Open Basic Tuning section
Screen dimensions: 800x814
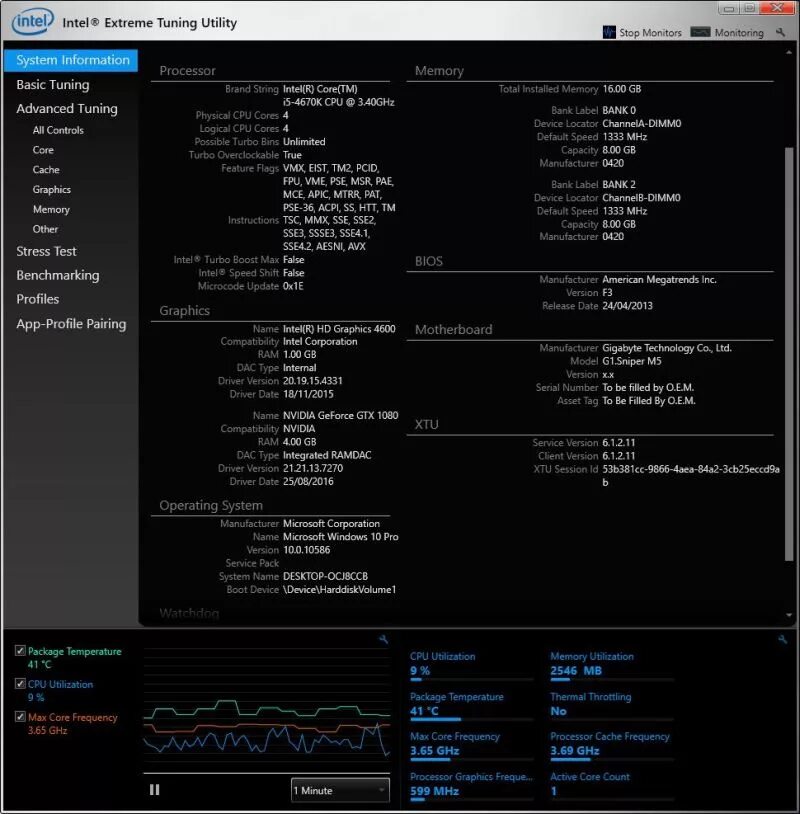(x=52, y=85)
